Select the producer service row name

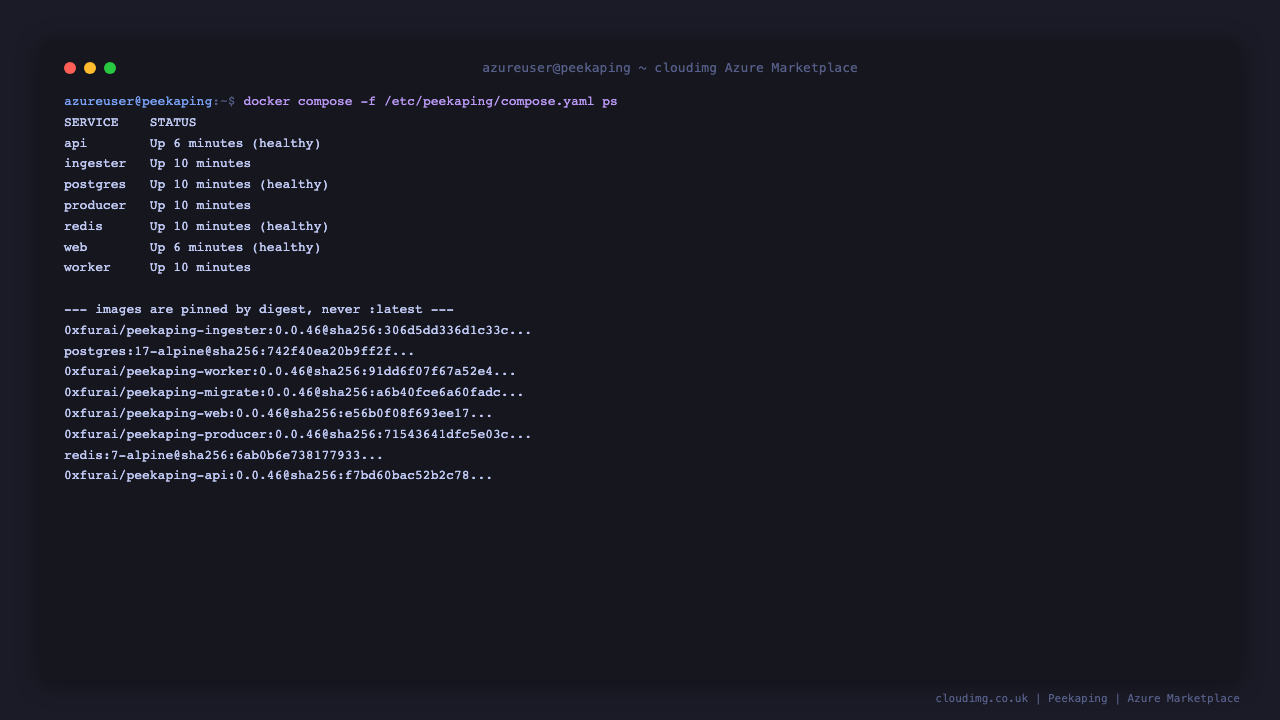(95, 205)
